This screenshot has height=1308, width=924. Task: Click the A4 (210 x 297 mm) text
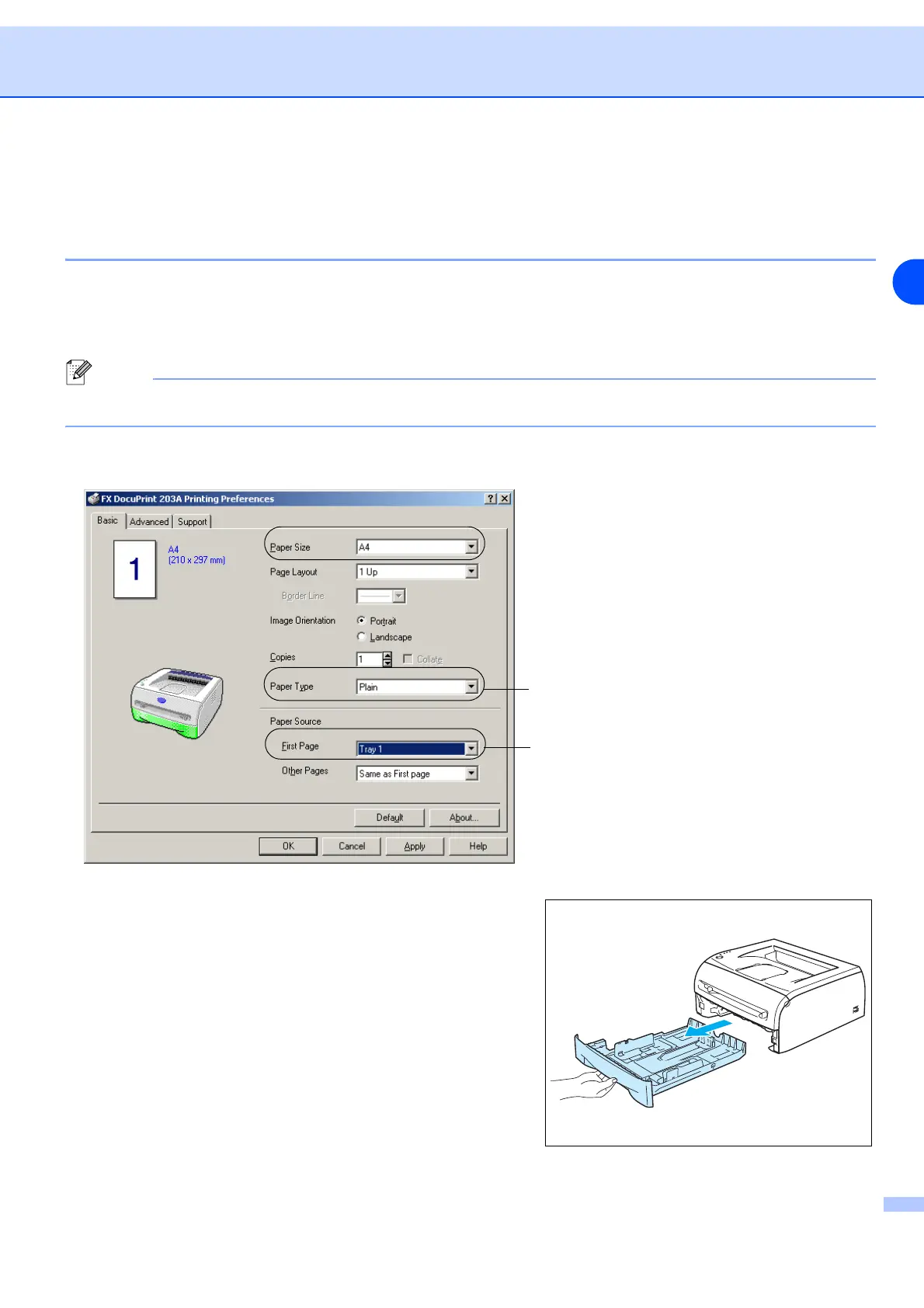(x=196, y=555)
